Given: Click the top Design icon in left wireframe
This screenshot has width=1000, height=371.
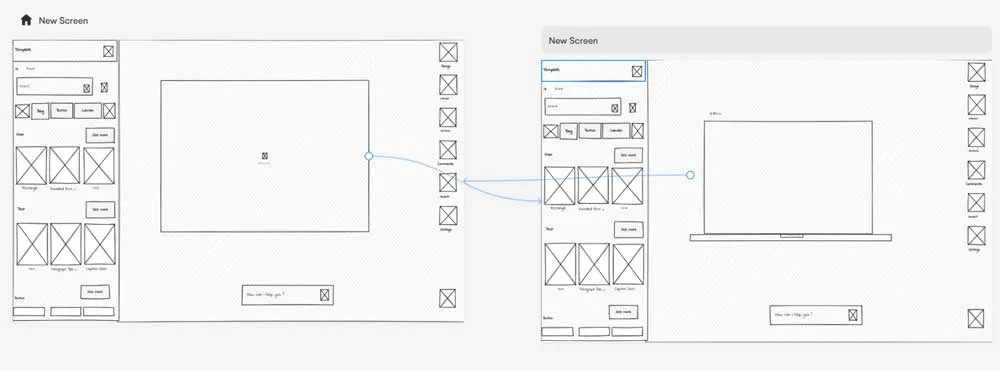Looking at the screenshot, I should (448, 52).
